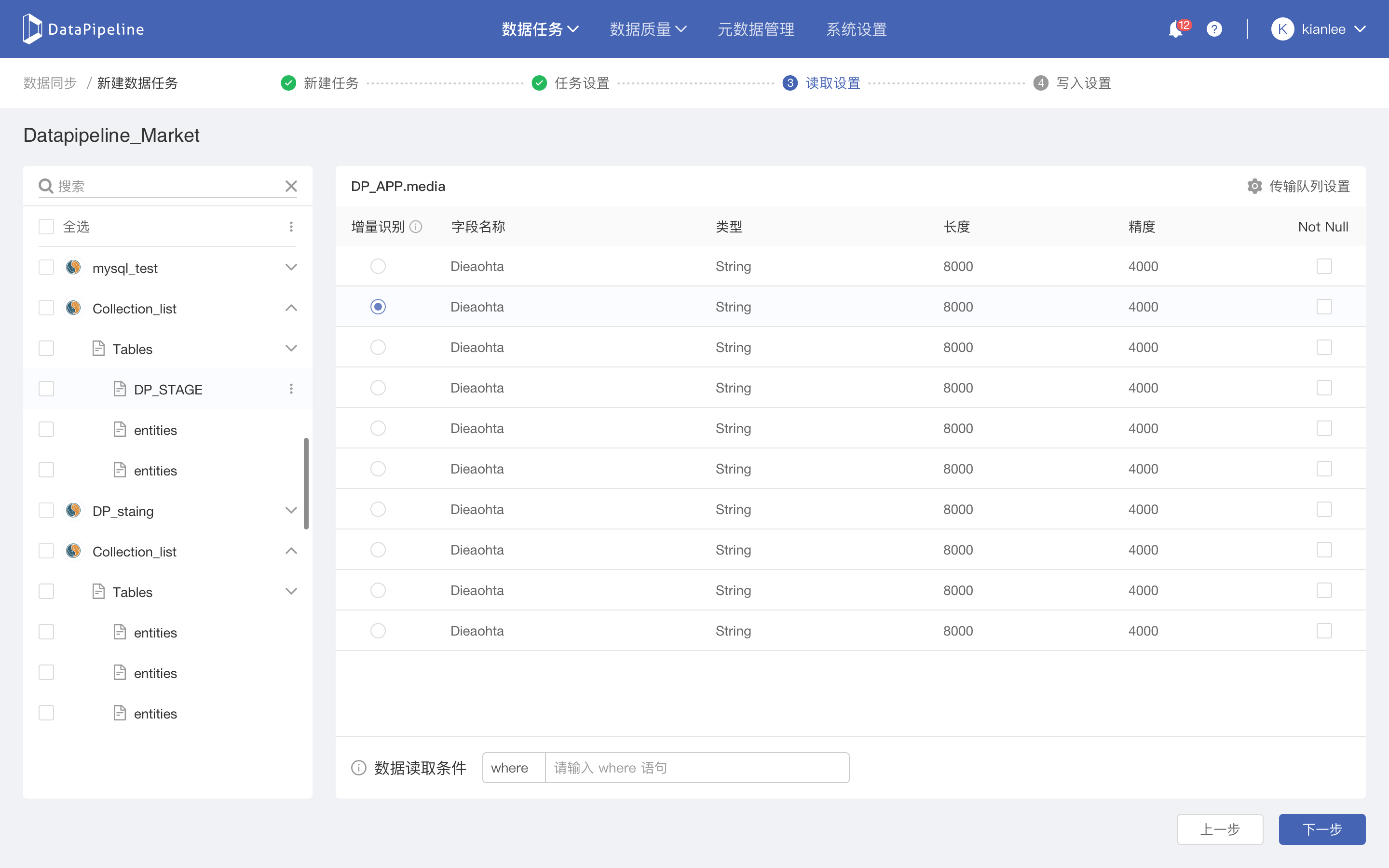Check the 全选 select-all checkbox
This screenshot has height=868, width=1389.
pyautogui.click(x=46, y=227)
